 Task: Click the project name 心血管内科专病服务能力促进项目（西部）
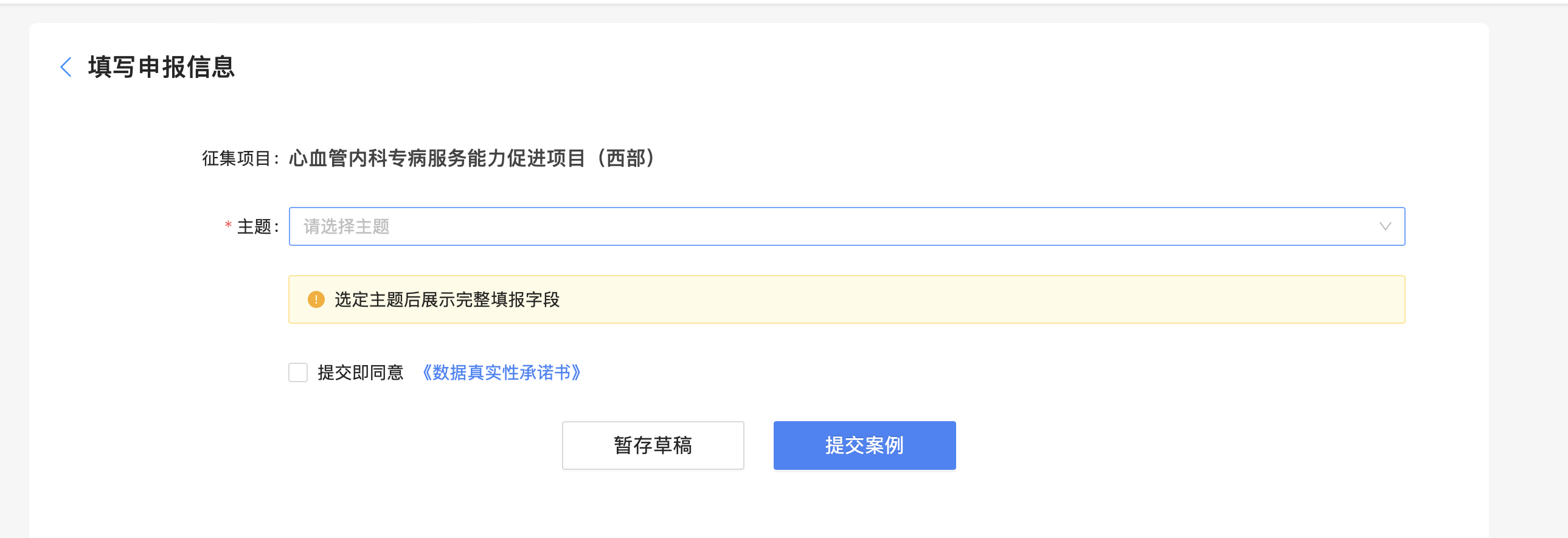(x=472, y=158)
